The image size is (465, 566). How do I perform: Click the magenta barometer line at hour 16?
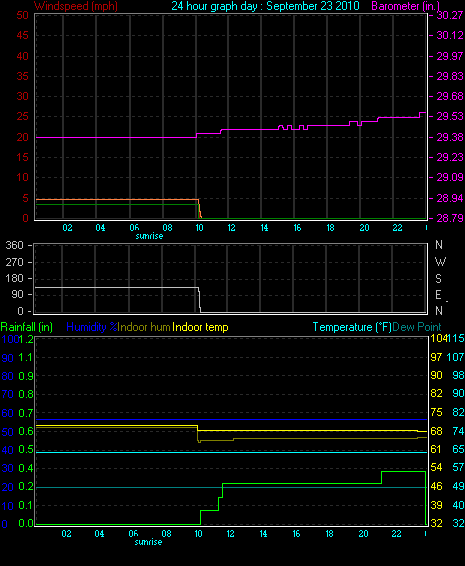tap(297, 129)
